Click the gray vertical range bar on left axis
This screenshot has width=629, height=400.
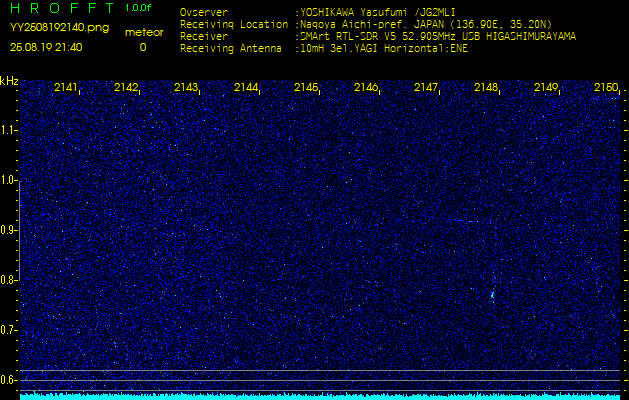coord(20,230)
